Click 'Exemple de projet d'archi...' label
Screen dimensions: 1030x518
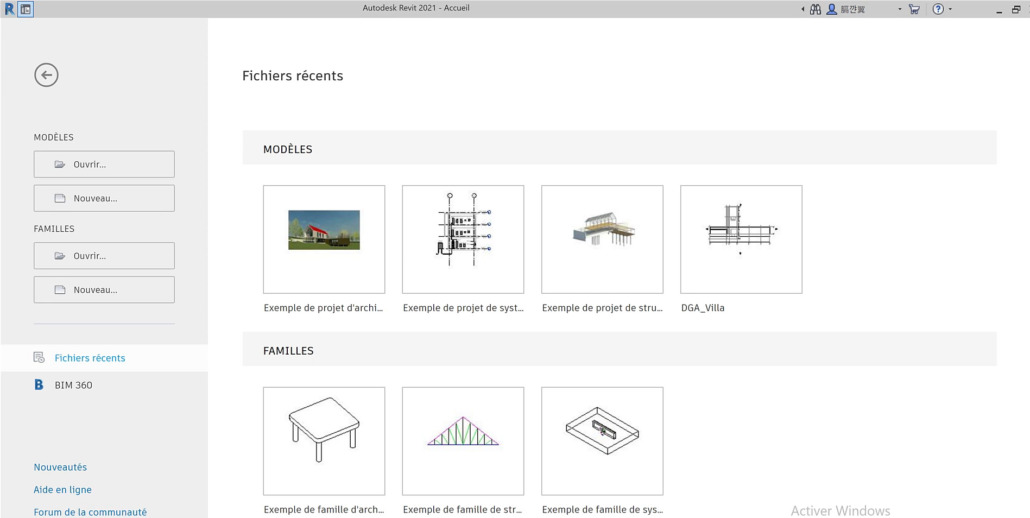pyautogui.click(x=323, y=308)
